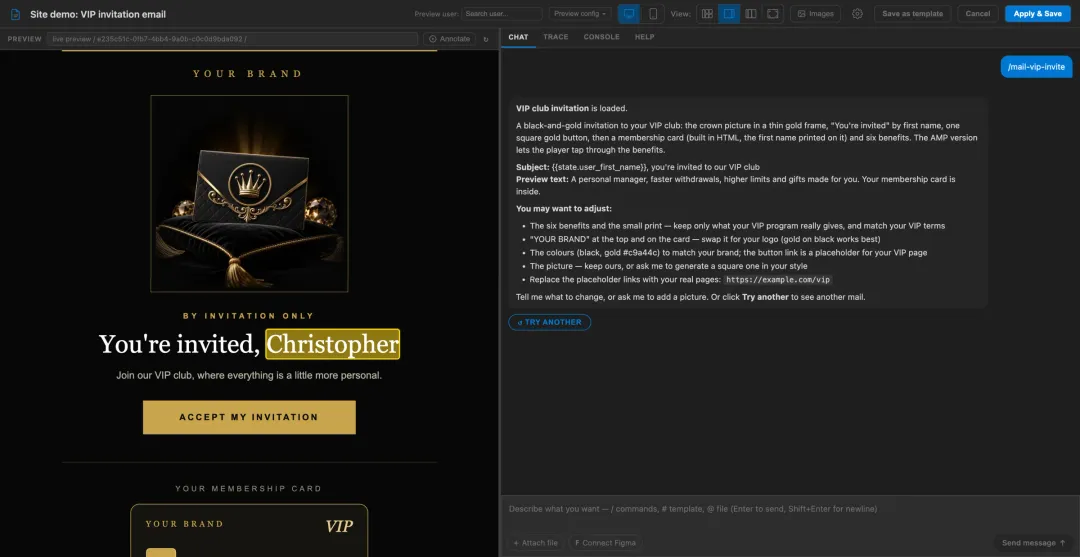
Task: Click the Subject line in chat
Action: [638, 167]
